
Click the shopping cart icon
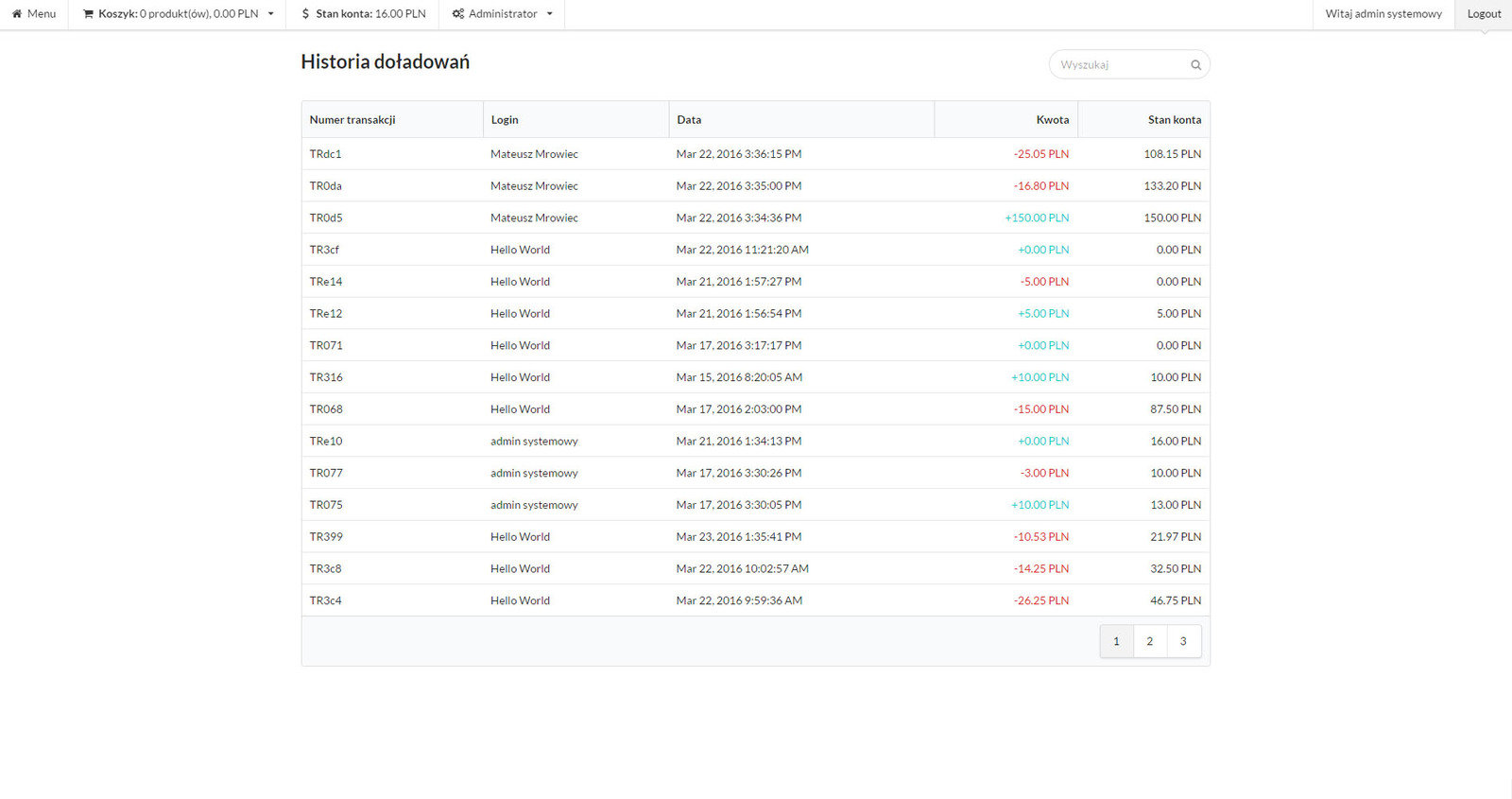coord(89,14)
